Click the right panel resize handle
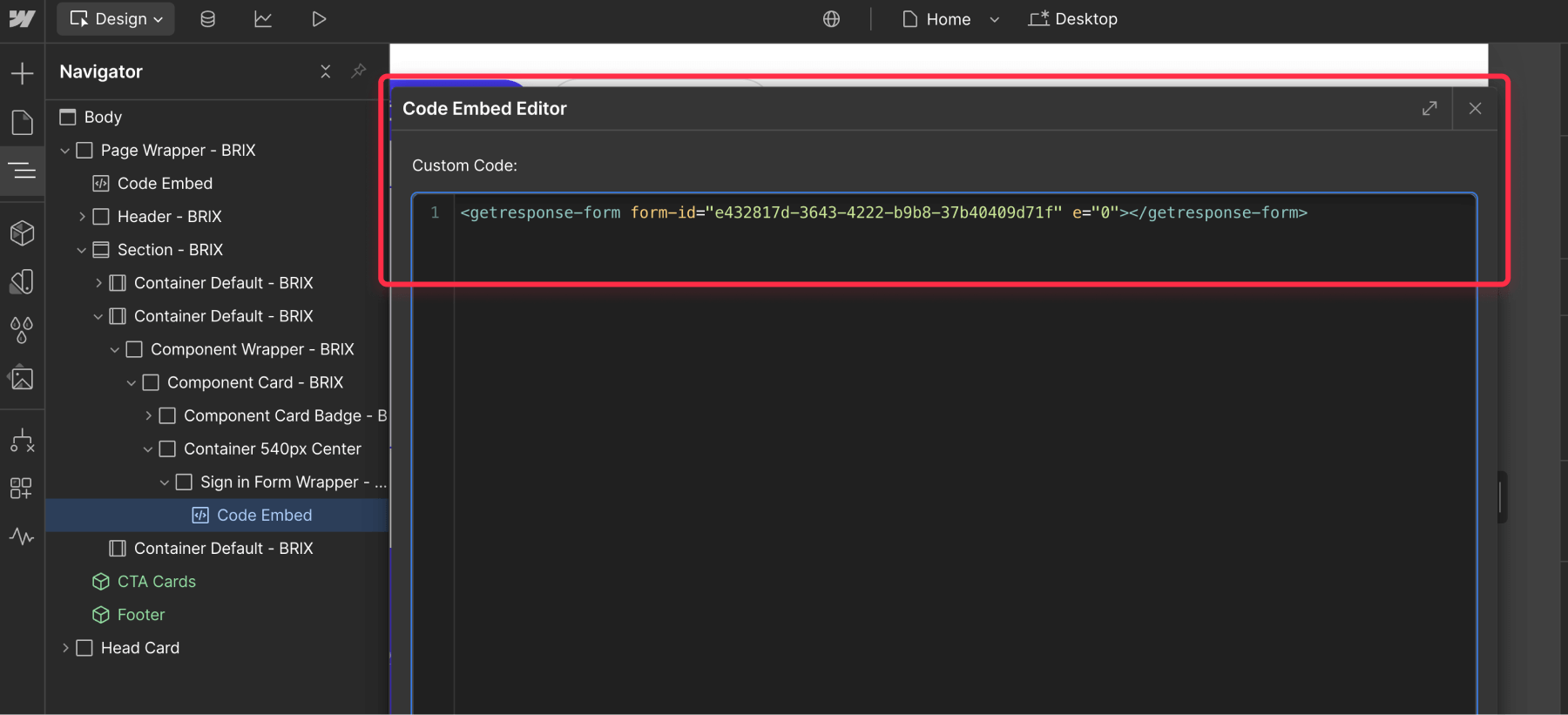Image resolution: width=1568 pixels, height=715 pixels. point(1502,497)
